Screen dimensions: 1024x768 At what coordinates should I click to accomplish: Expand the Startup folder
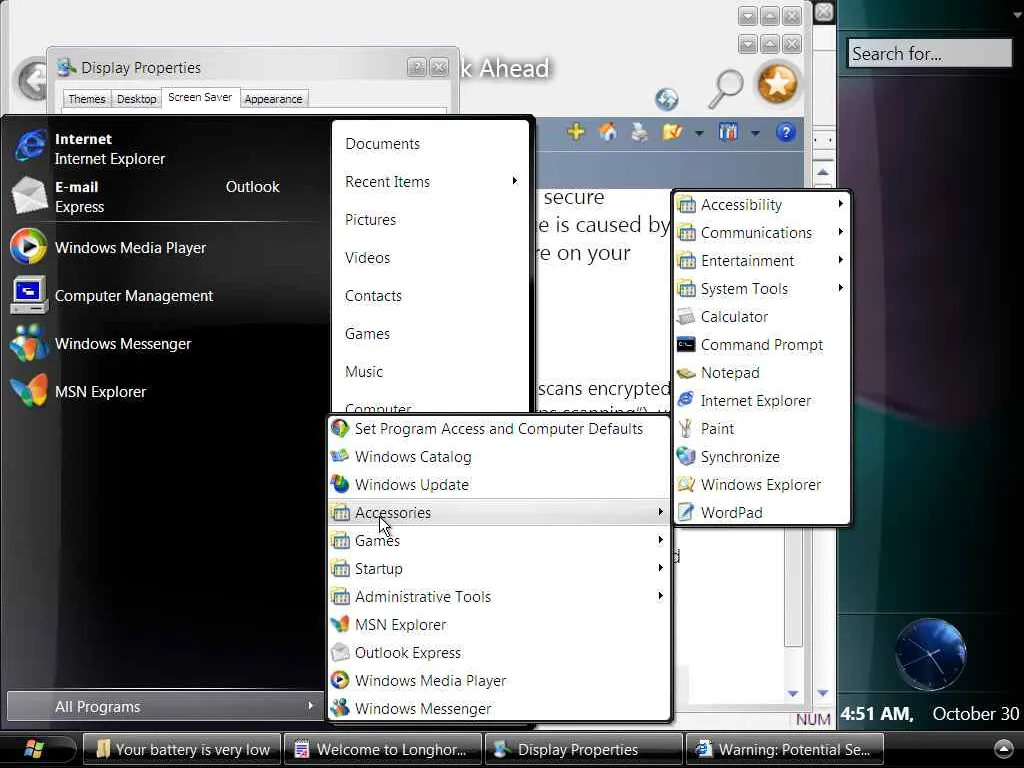pyautogui.click(x=499, y=569)
